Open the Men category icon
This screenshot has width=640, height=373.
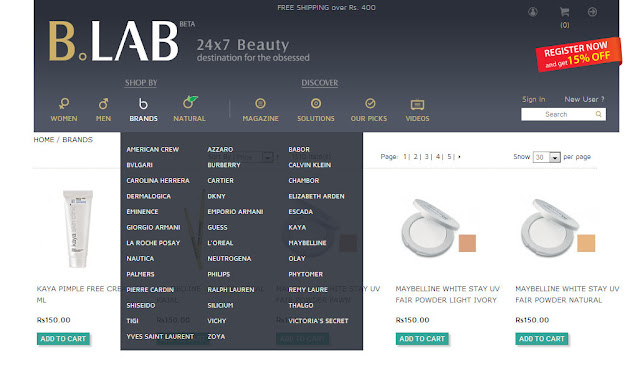(103, 104)
